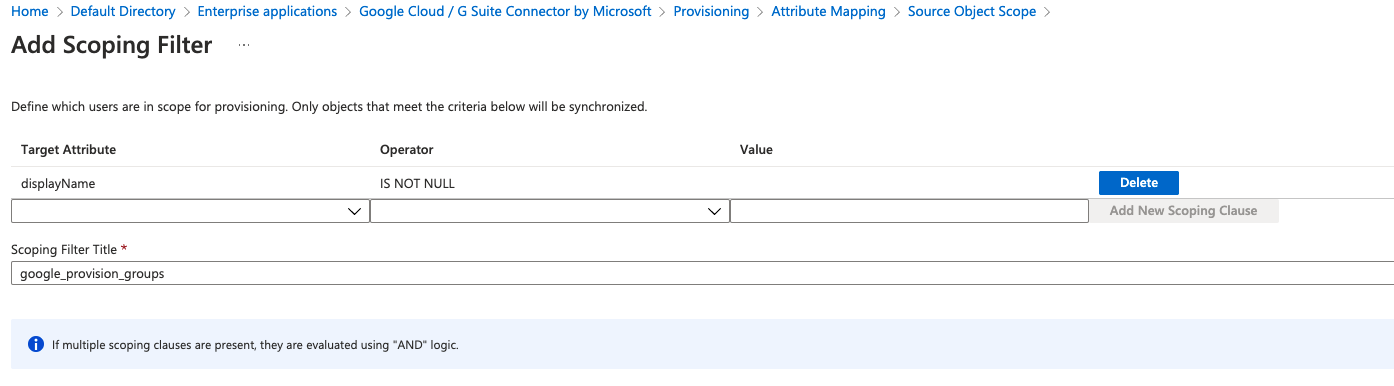This screenshot has height=386, width=1394.
Task: Click the blue info icon
Action: [x=36, y=345]
